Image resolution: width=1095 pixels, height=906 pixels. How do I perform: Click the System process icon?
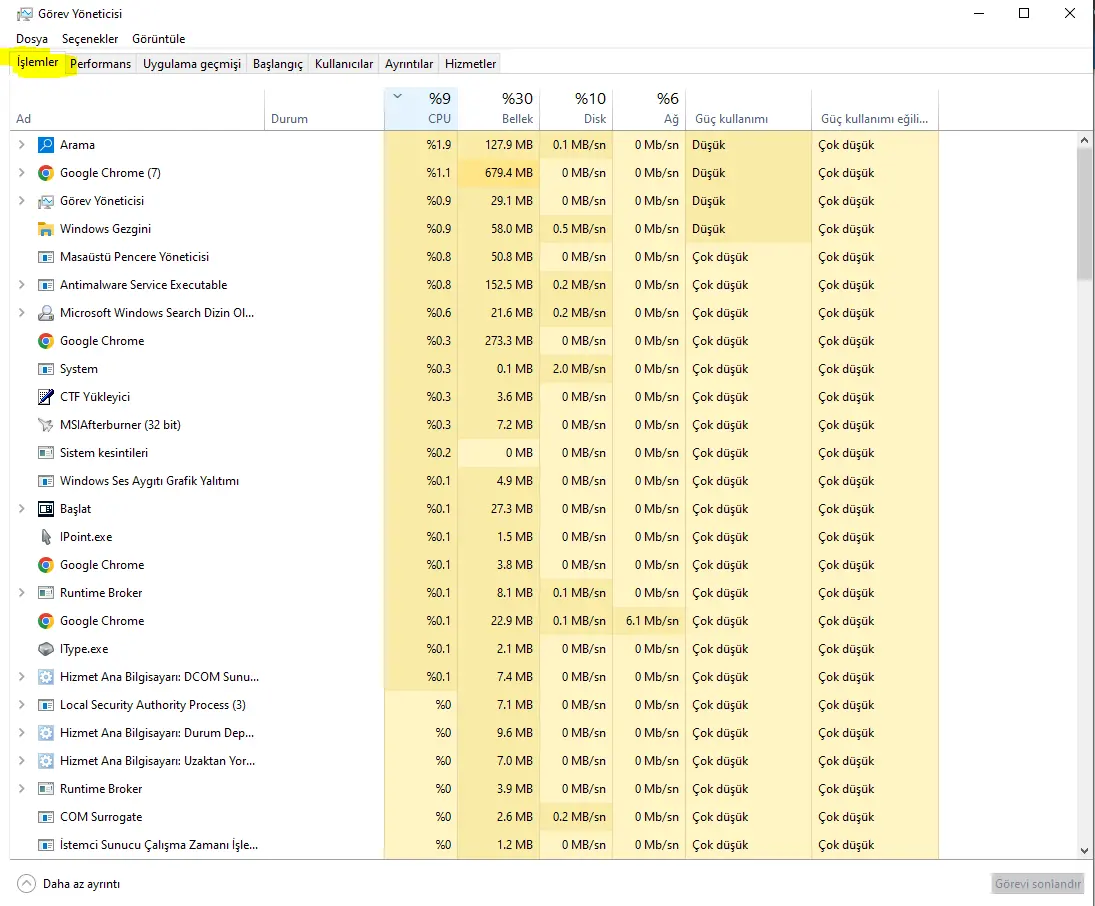pyautogui.click(x=45, y=369)
